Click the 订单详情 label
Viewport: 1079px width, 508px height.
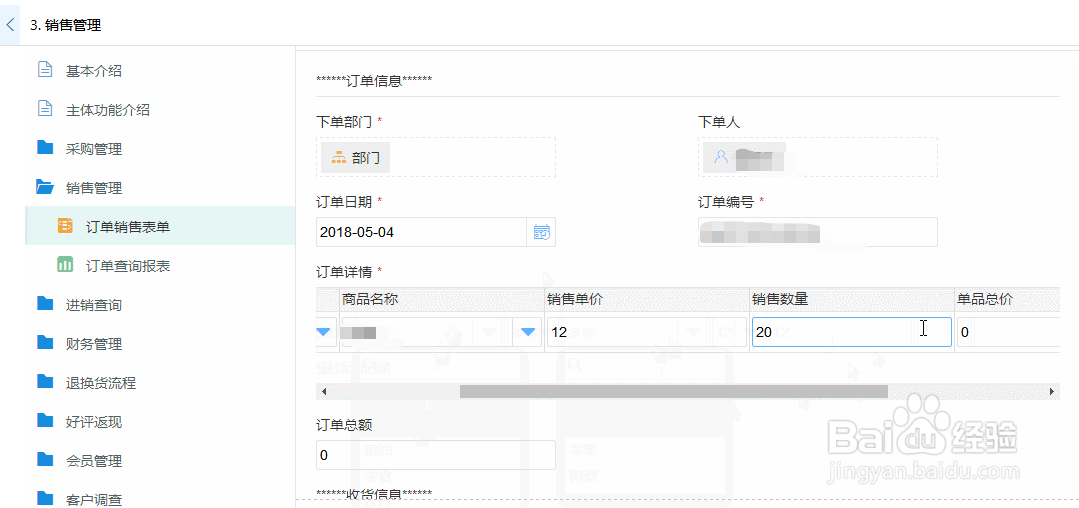tap(344, 272)
